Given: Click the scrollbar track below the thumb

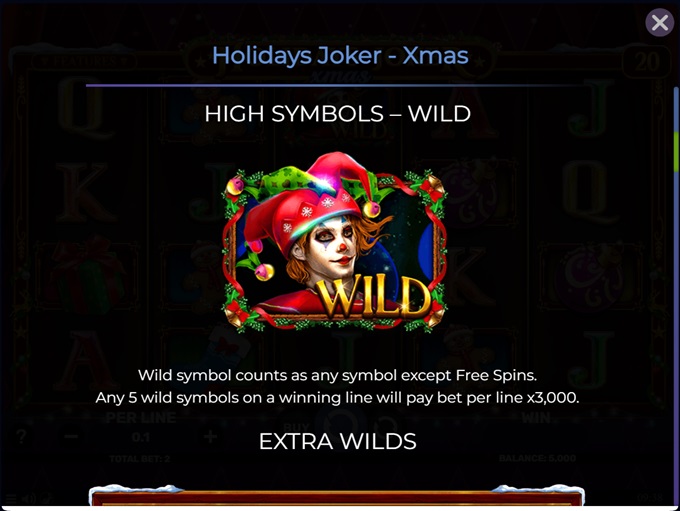Looking at the screenshot, I should [676, 338].
